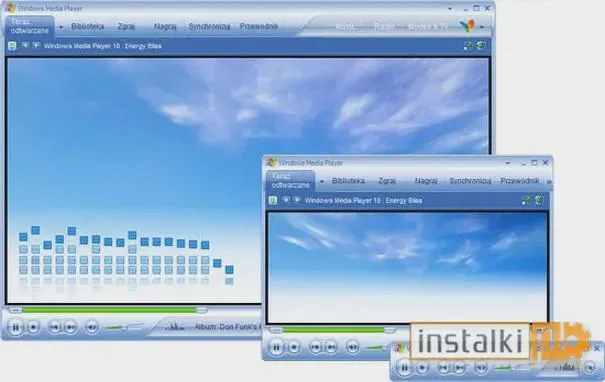Click the equalizer bars visualization in large window
Image resolution: width=605 pixels, height=382 pixels.
(126, 255)
